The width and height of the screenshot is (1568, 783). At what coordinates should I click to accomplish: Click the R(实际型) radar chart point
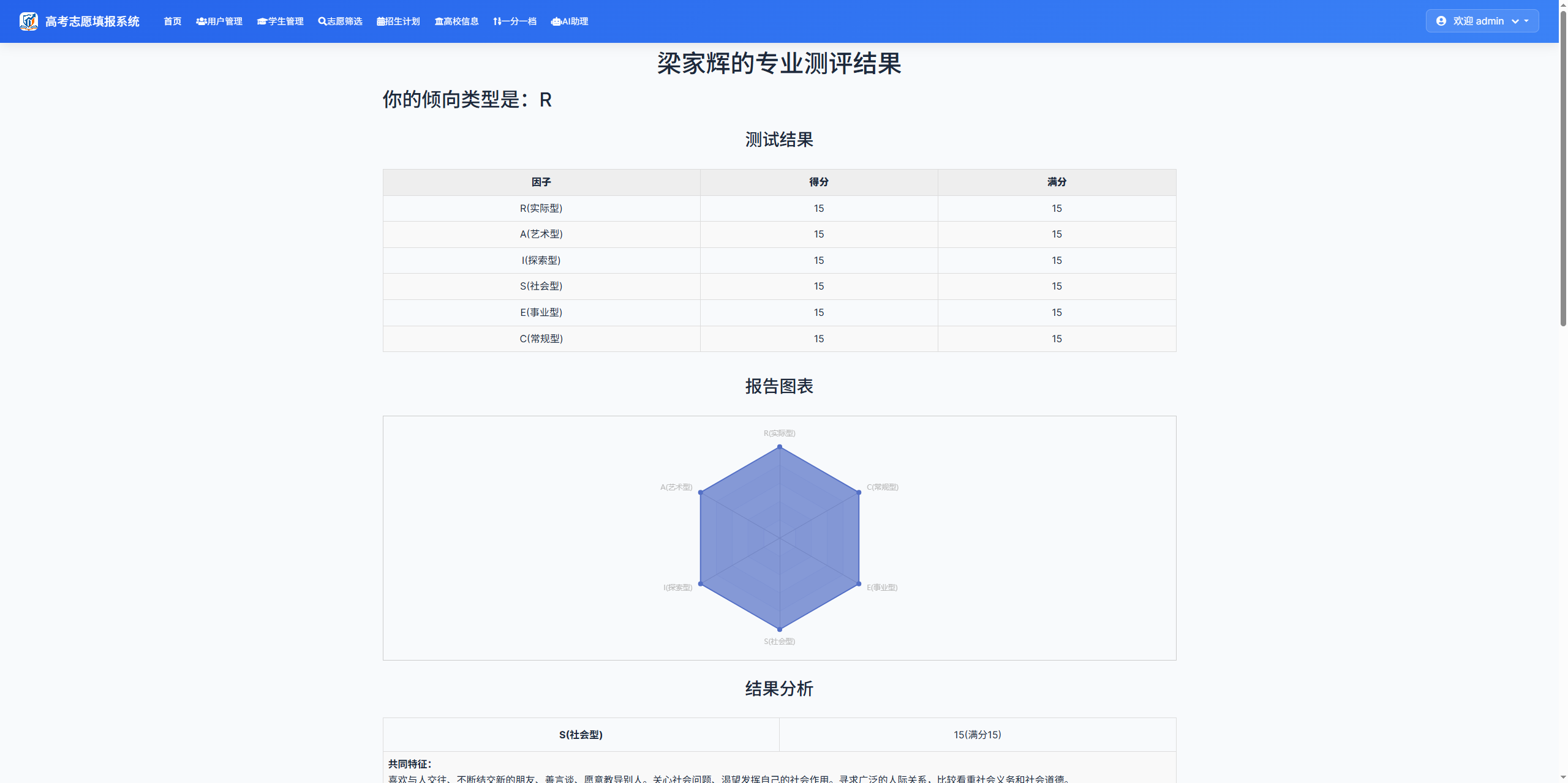(x=780, y=447)
